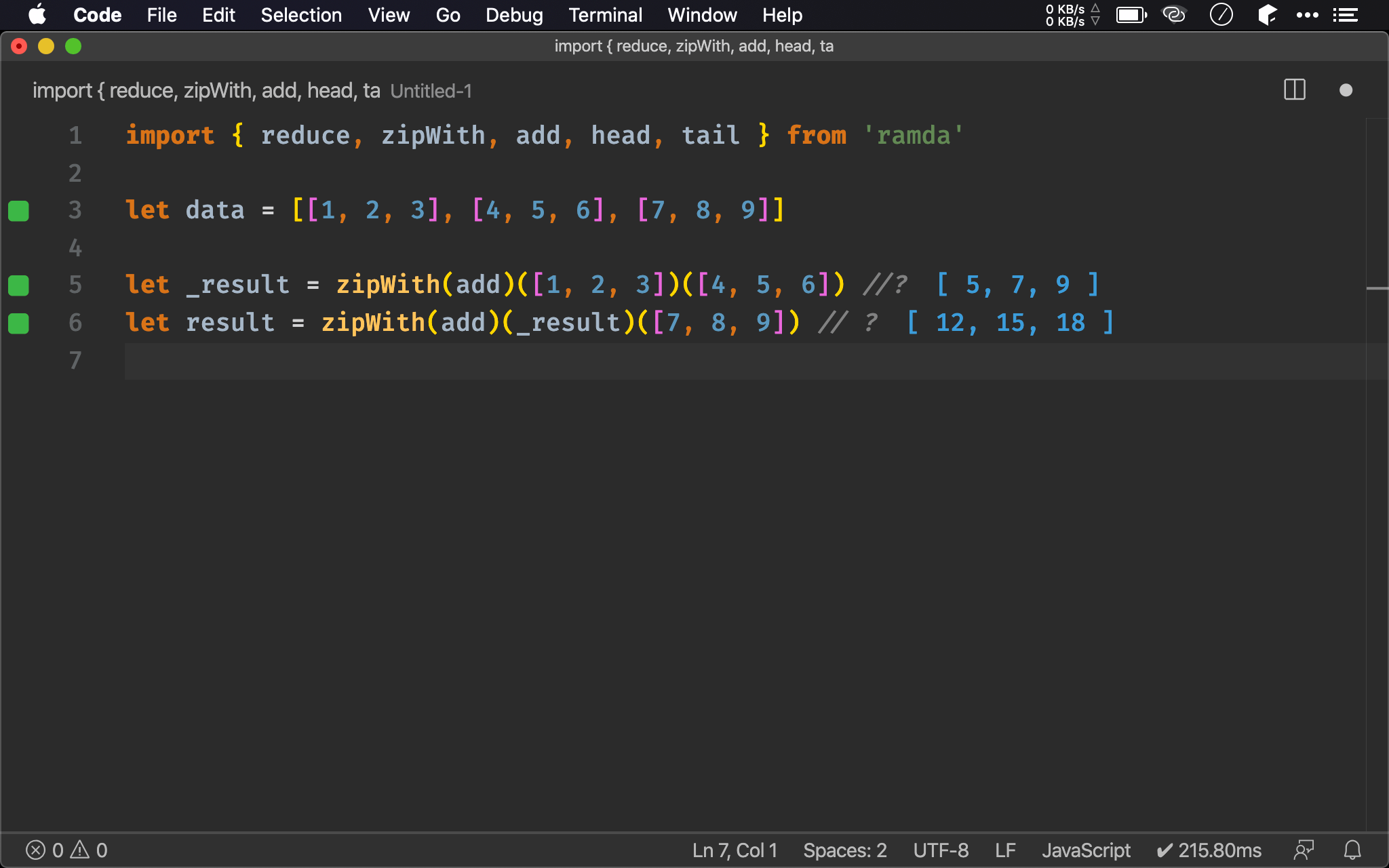Maximize the window with the green button
Image resolution: width=1389 pixels, height=868 pixels.
click(73, 46)
